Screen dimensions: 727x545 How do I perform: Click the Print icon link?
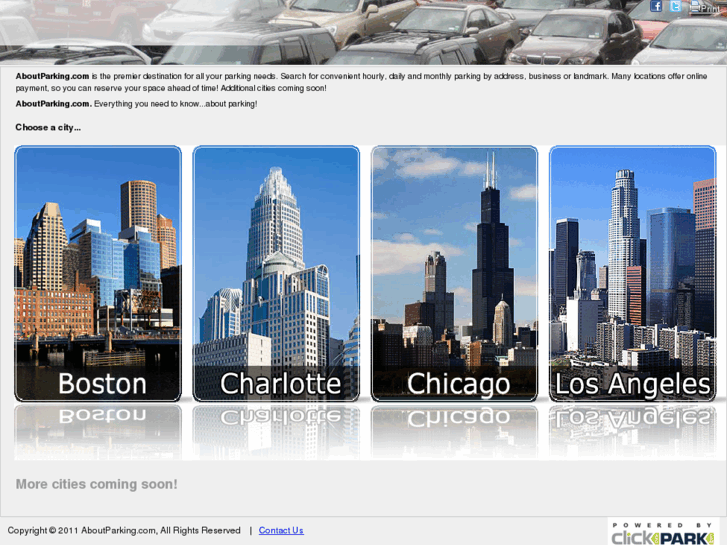(704, 7)
